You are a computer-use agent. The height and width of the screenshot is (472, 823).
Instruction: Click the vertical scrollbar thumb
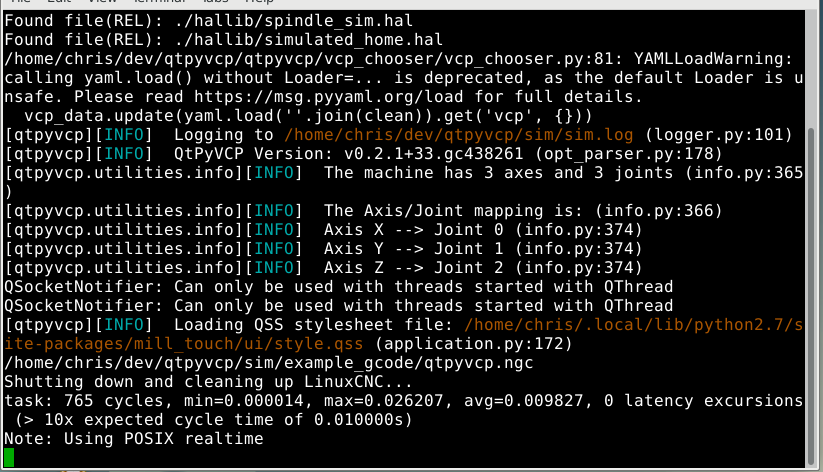pos(811,296)
